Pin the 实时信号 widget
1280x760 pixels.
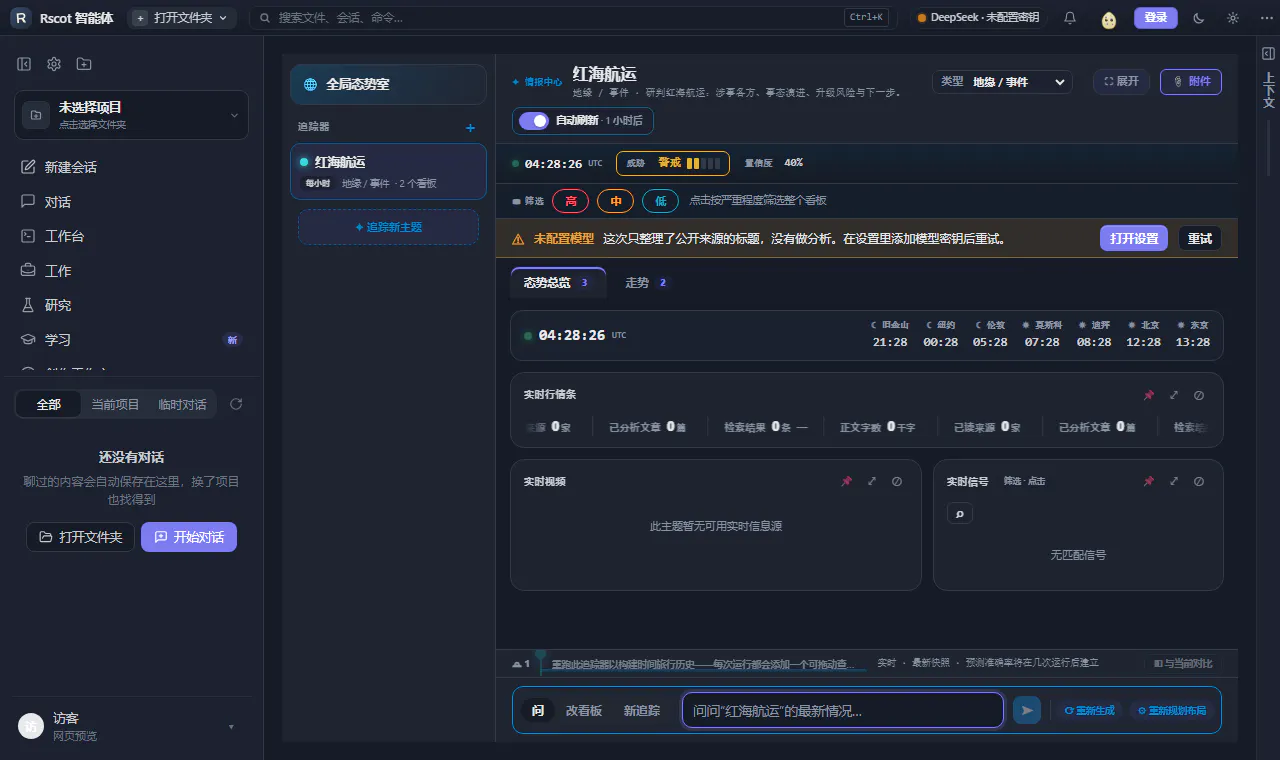tap(1149, 481)
